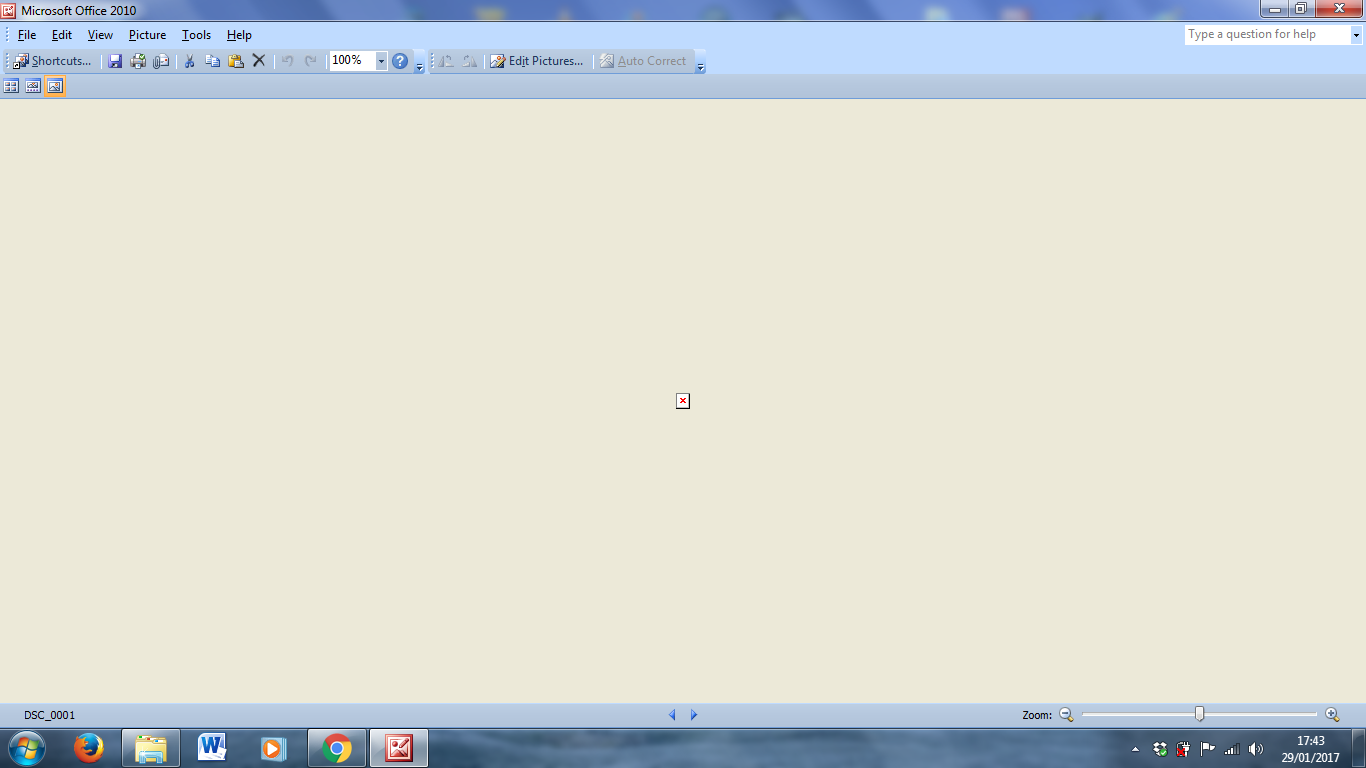Rotate picture right icon

click(x=469, y=61)
